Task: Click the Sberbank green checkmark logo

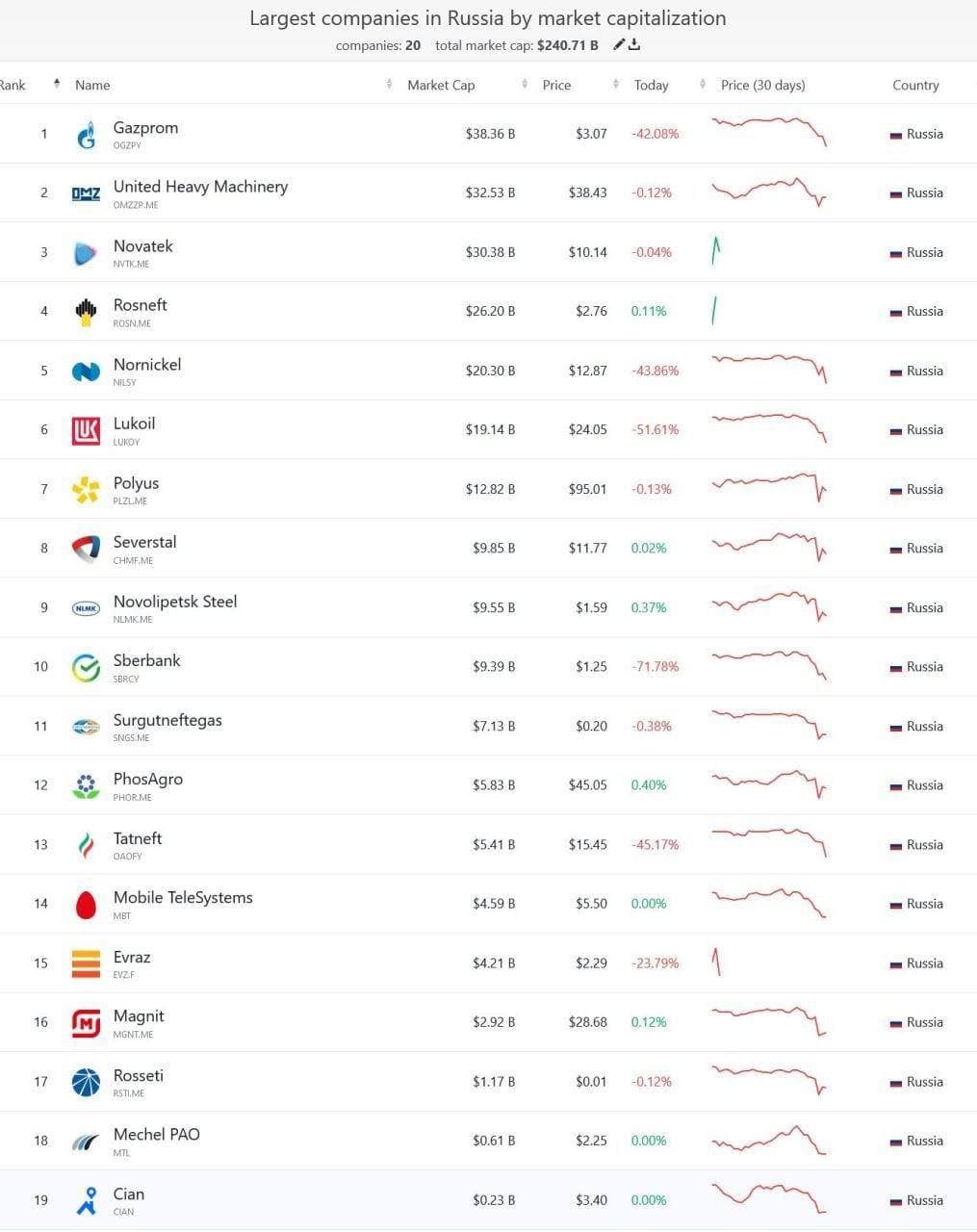Action: pos(87,667)
